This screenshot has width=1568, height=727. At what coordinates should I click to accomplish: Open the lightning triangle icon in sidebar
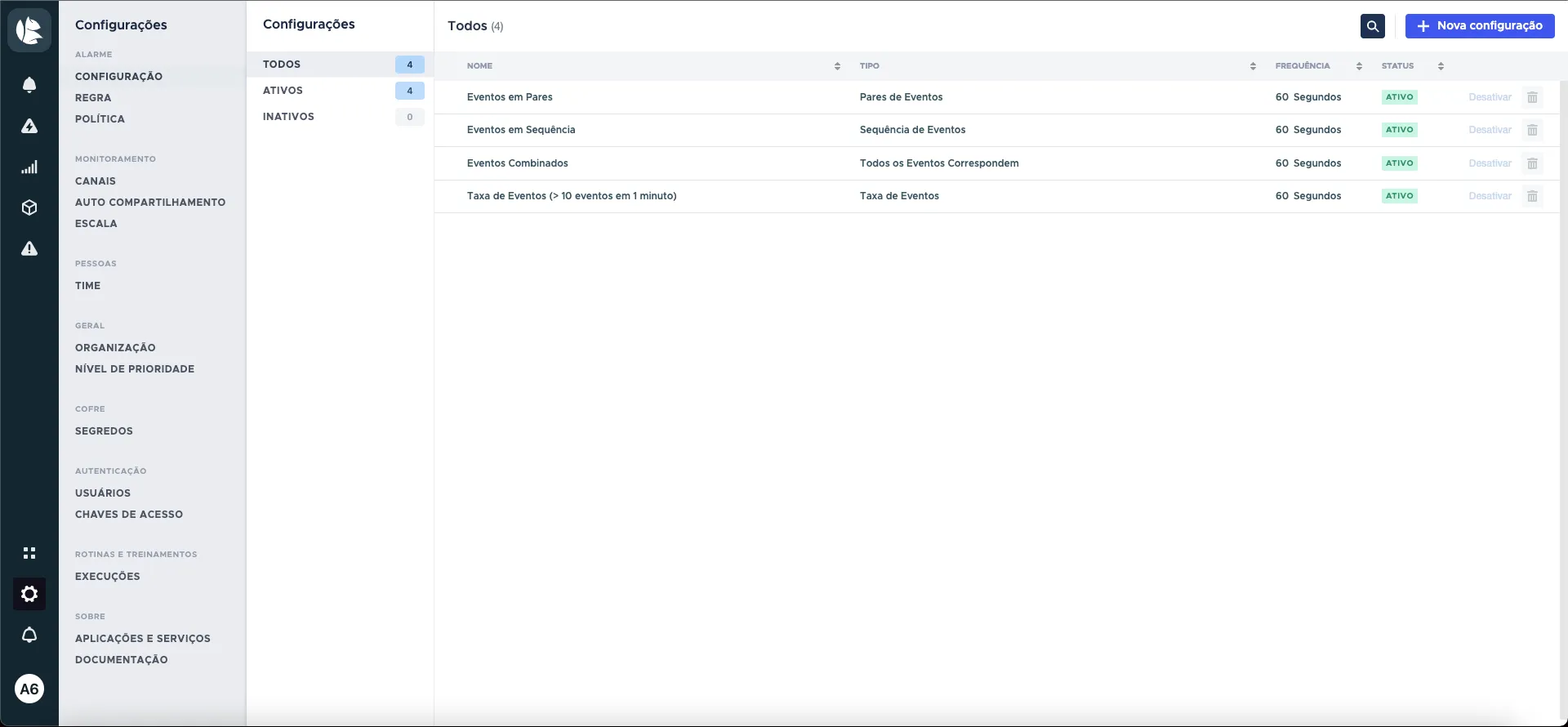pos(29,126)
